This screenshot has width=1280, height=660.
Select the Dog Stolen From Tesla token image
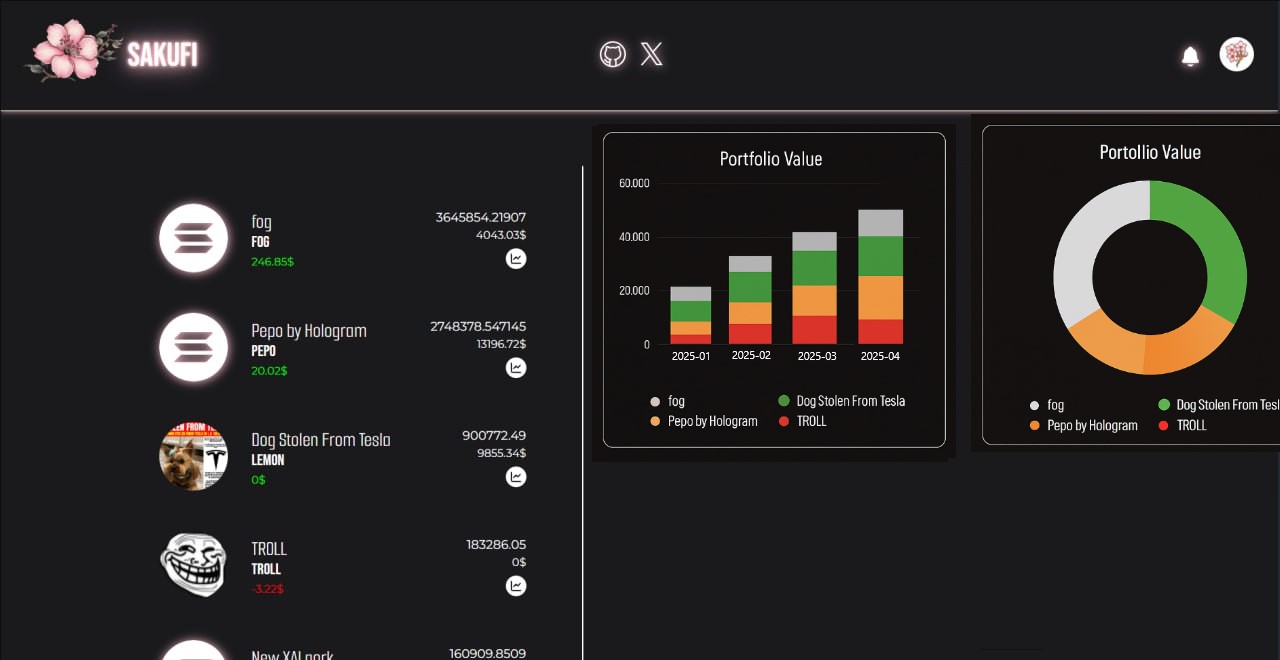pyautogui.click(x=194, y=456)
